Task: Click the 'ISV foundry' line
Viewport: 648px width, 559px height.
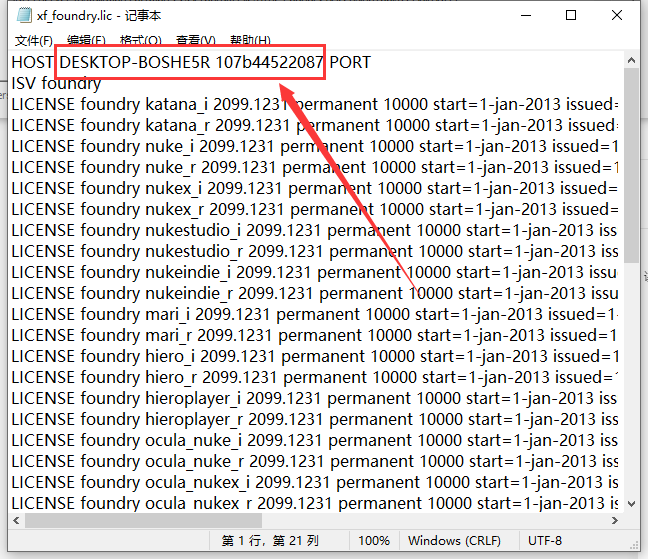Action: tap(56, 83)
